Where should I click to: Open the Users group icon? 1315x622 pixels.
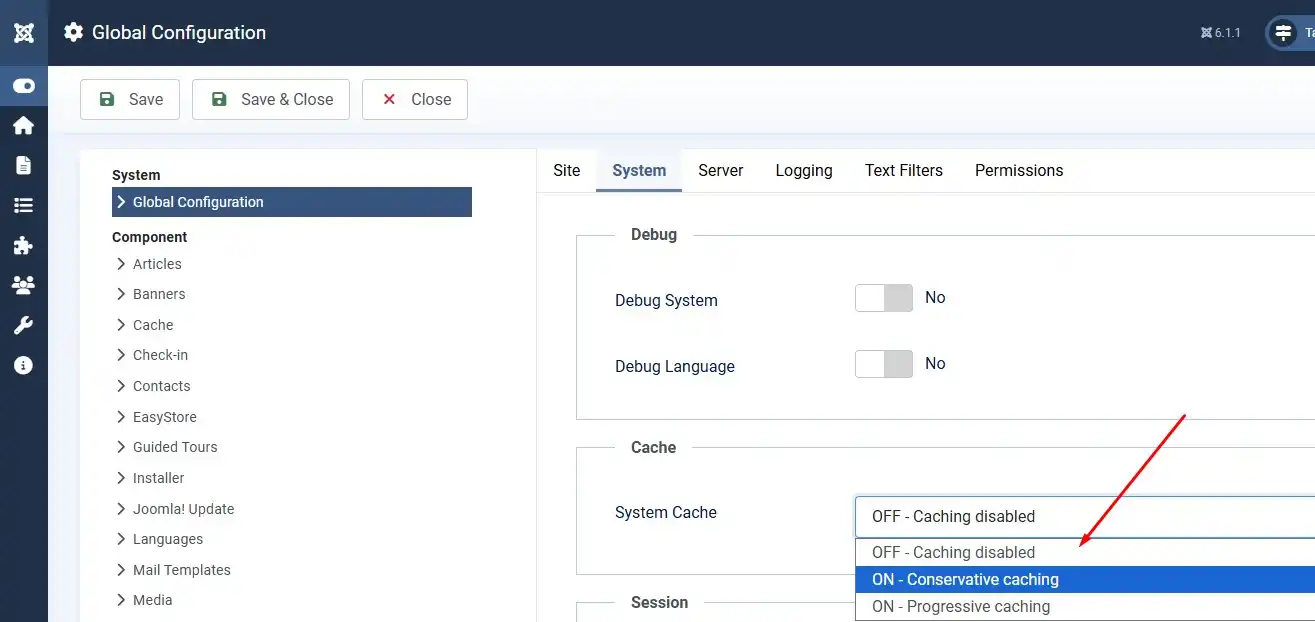tap(24, 285)
